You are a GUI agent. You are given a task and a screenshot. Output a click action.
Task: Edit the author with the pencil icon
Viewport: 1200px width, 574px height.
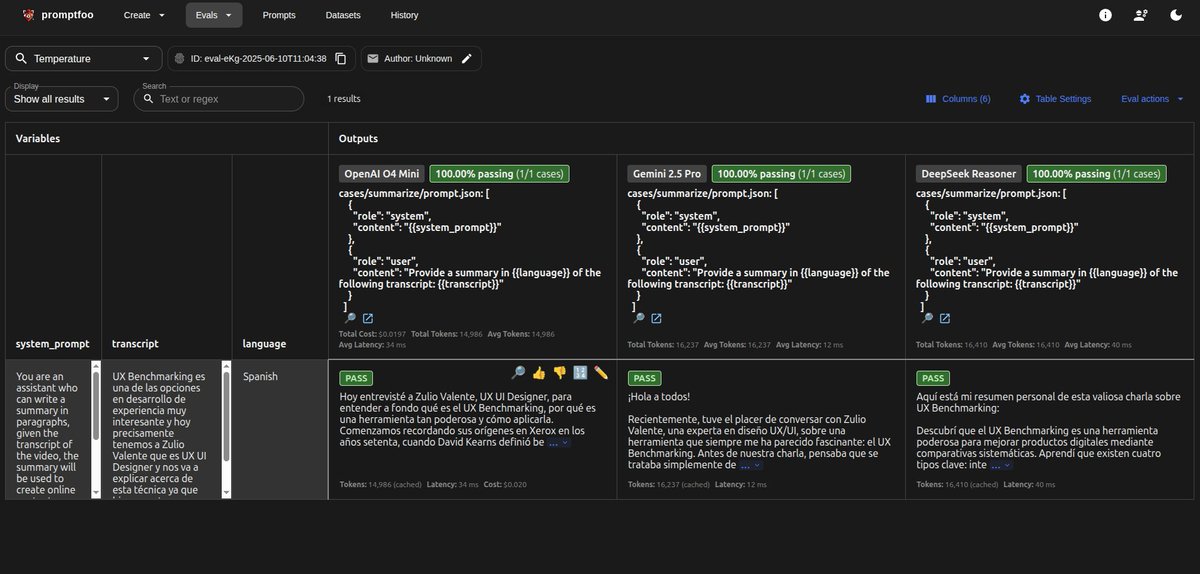click(x=467, y=59)
